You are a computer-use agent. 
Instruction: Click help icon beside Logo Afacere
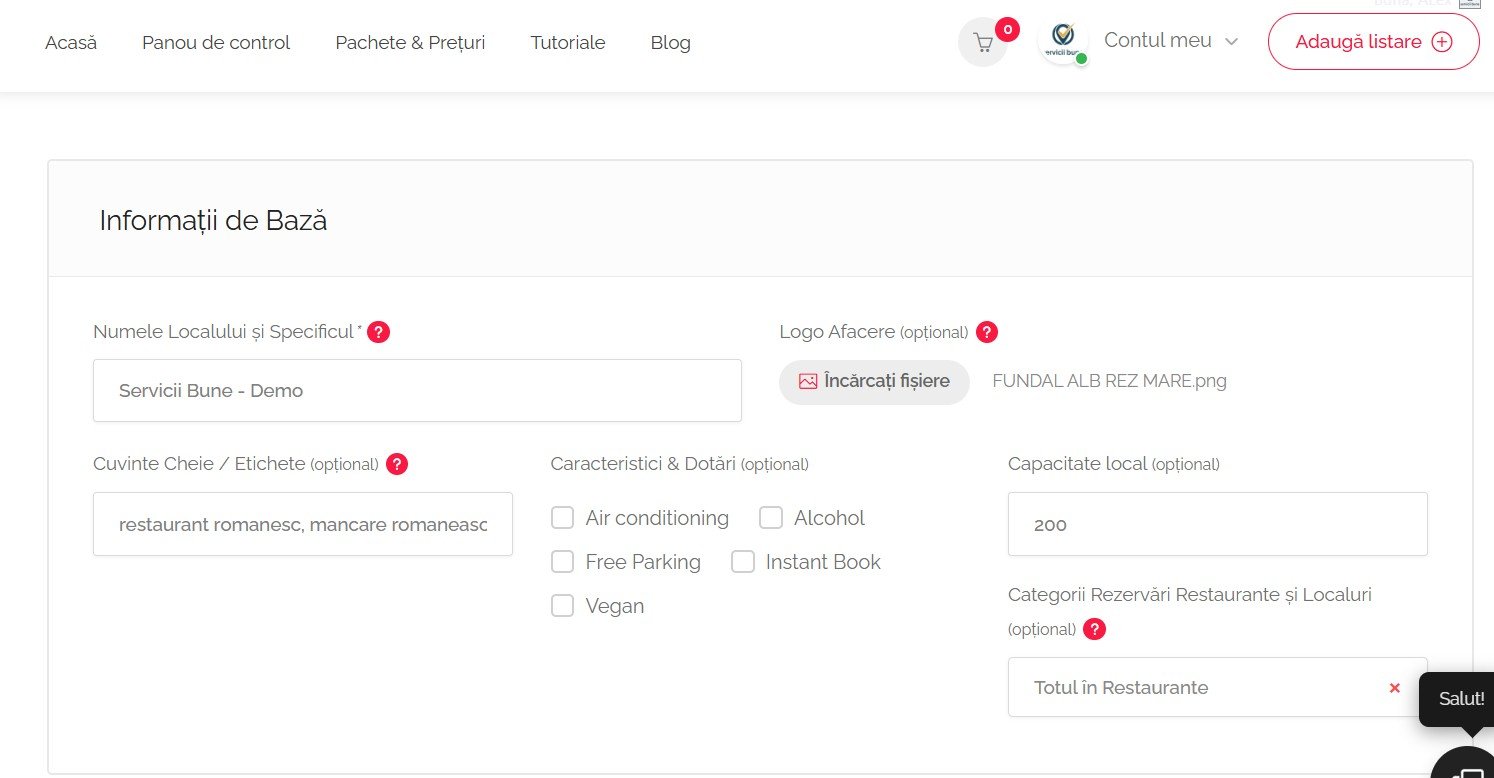987,332
